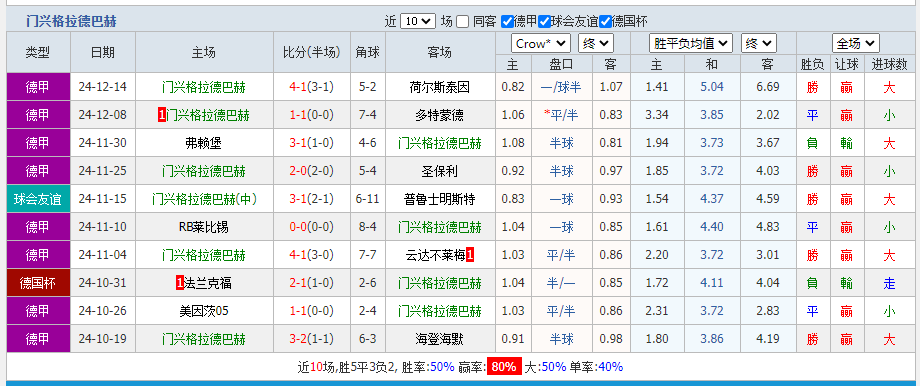Click the 4-1(3-0) score on 24-11-04
This screenshot has height=386, width=920.
tap(312, 255)
